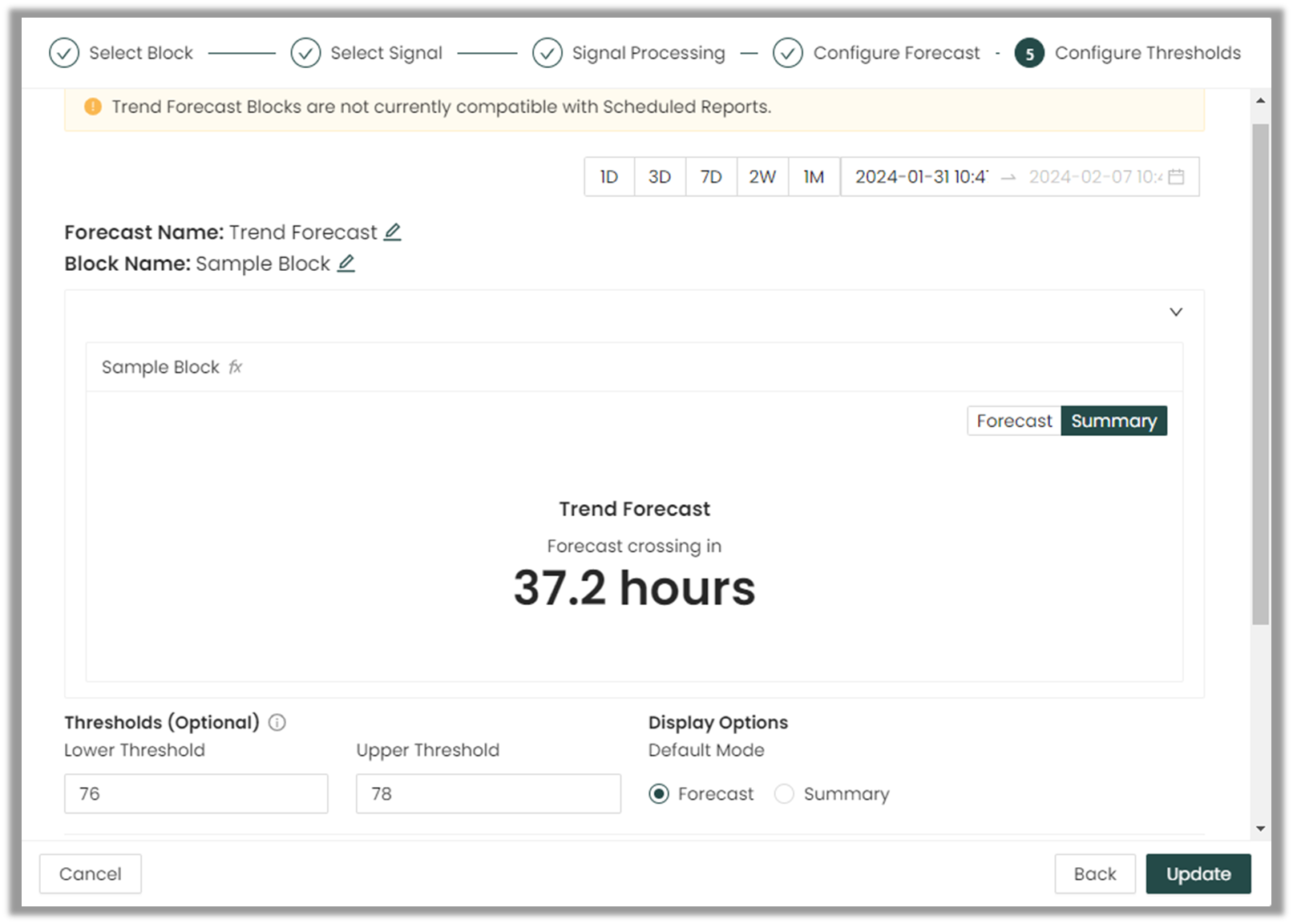This screenshot has width=1293, height=924.
Task: Click the Signal Processing step checkmark icon
Action: pyautogui.click(x=547, y=54)
